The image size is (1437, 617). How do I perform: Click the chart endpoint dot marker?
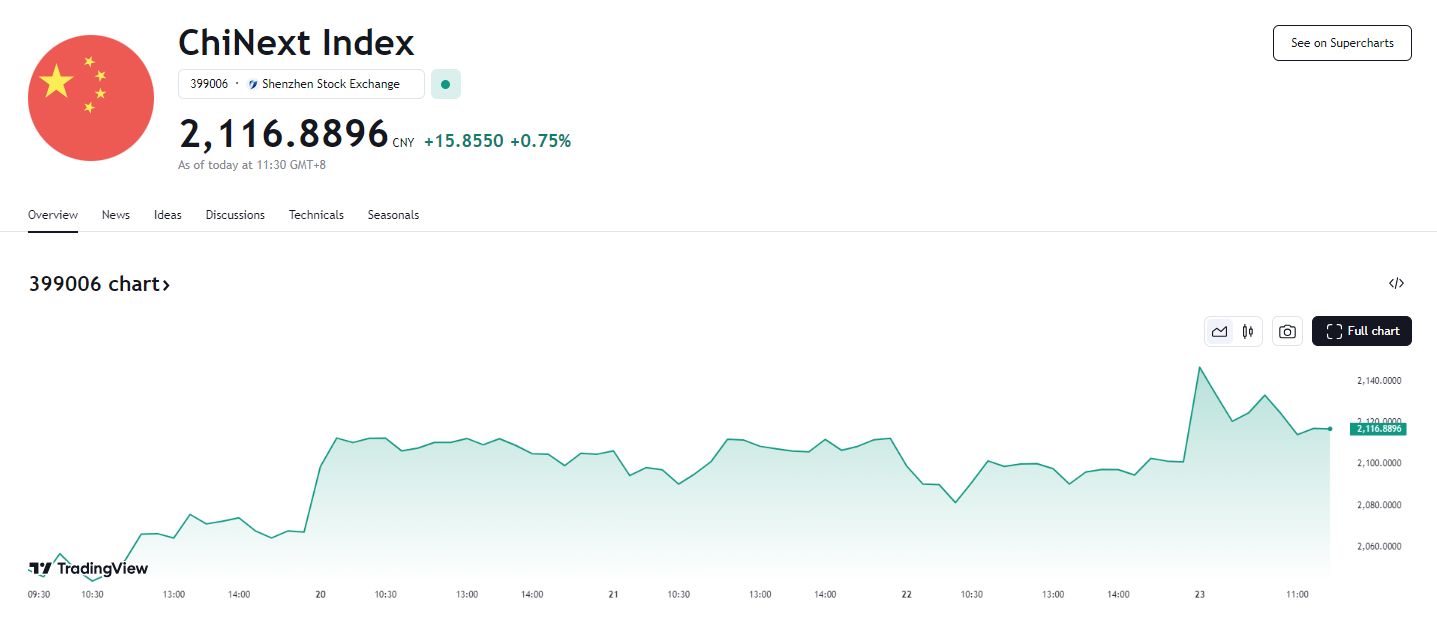[1329, 429]
